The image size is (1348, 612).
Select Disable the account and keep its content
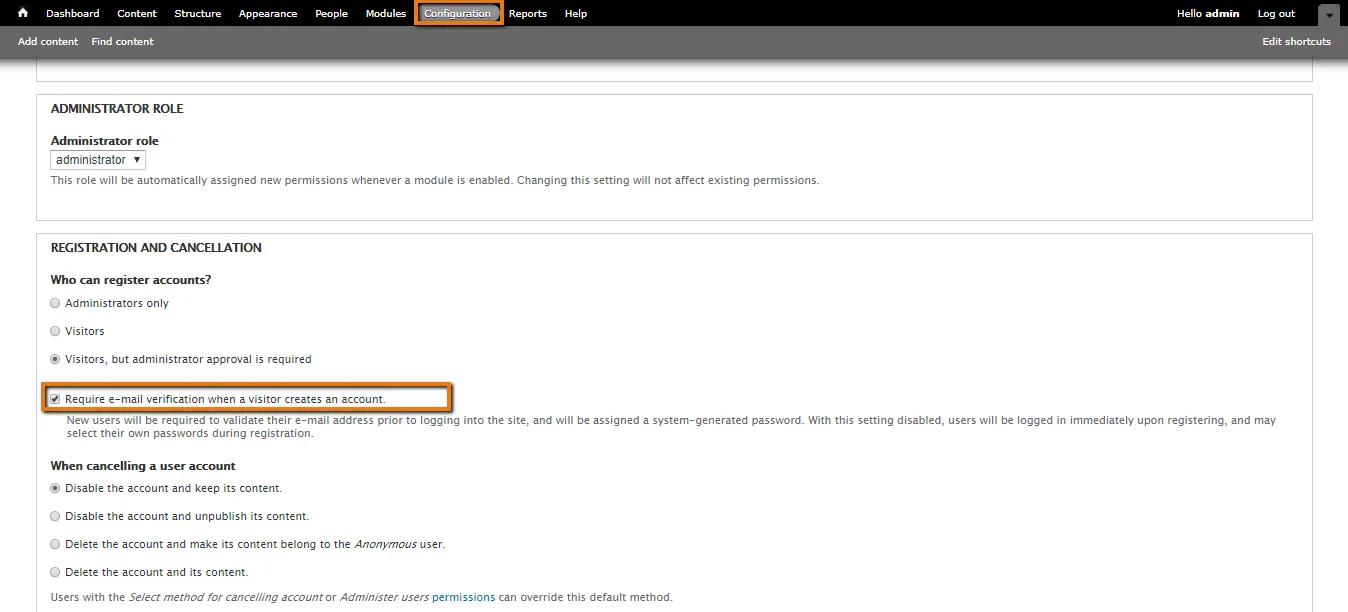point(55,488)
